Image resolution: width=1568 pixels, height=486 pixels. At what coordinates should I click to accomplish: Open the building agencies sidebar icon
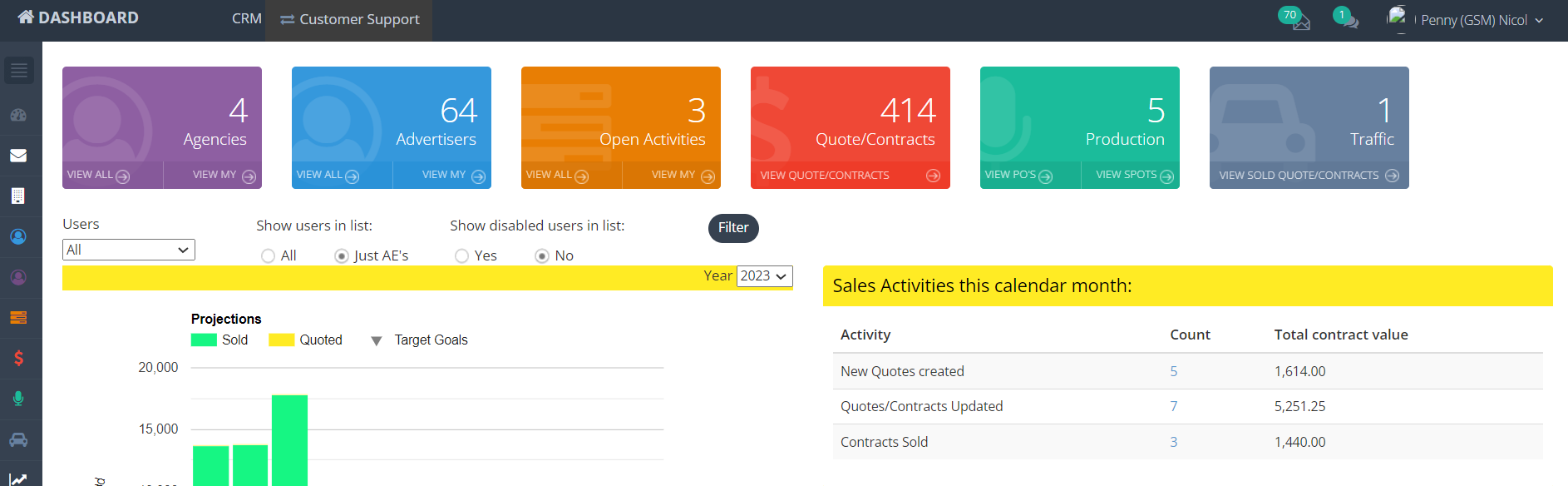pos(18,196)
